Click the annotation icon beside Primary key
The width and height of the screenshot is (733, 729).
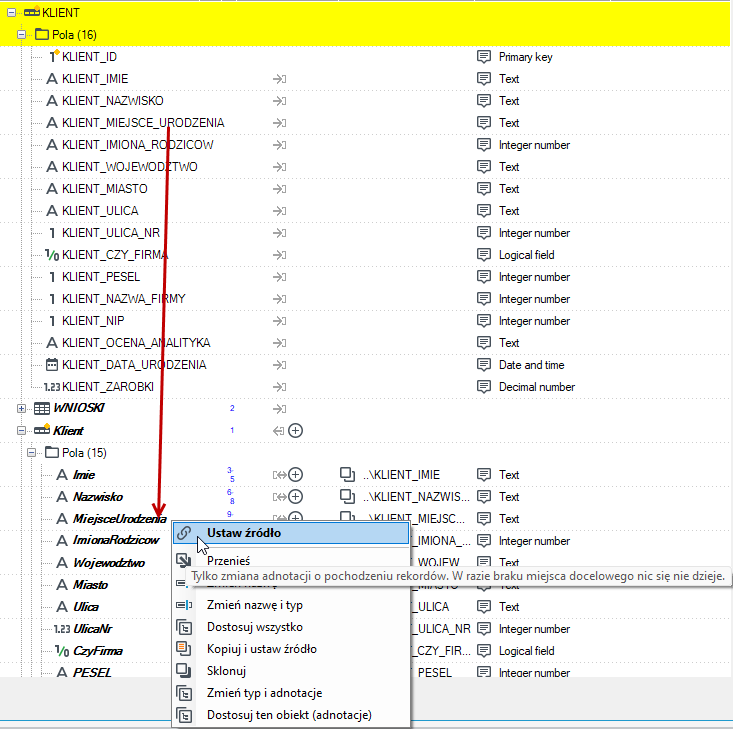point(484,57)
